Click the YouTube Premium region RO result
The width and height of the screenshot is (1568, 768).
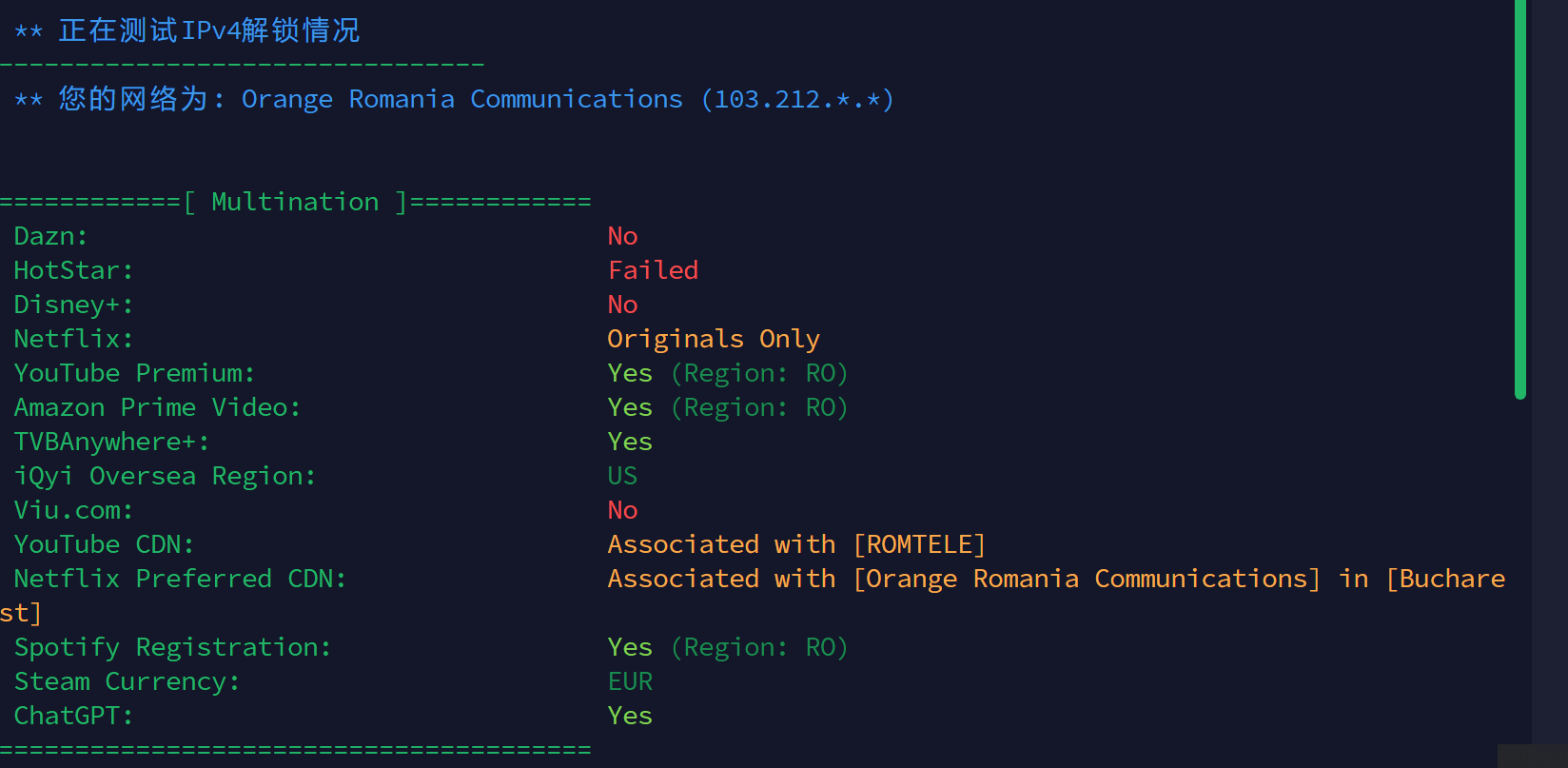click(x=728, y=373)
